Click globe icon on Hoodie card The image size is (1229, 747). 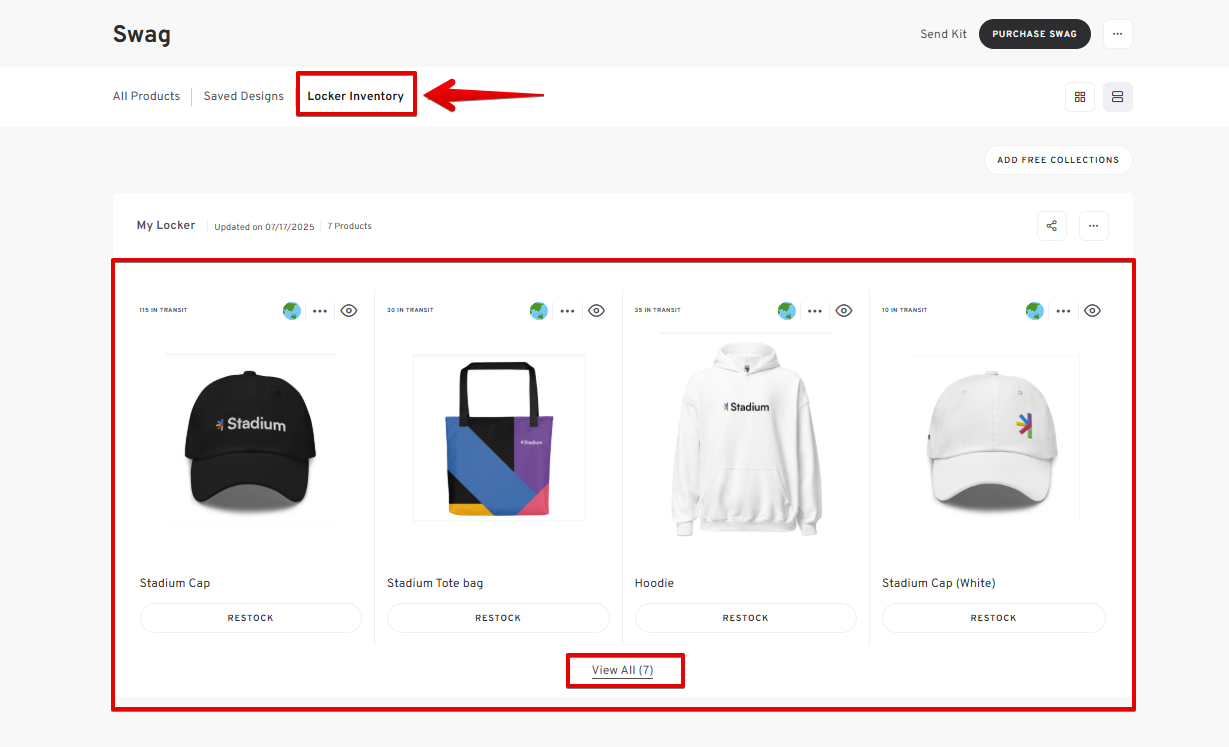click(x=787, y=311)
